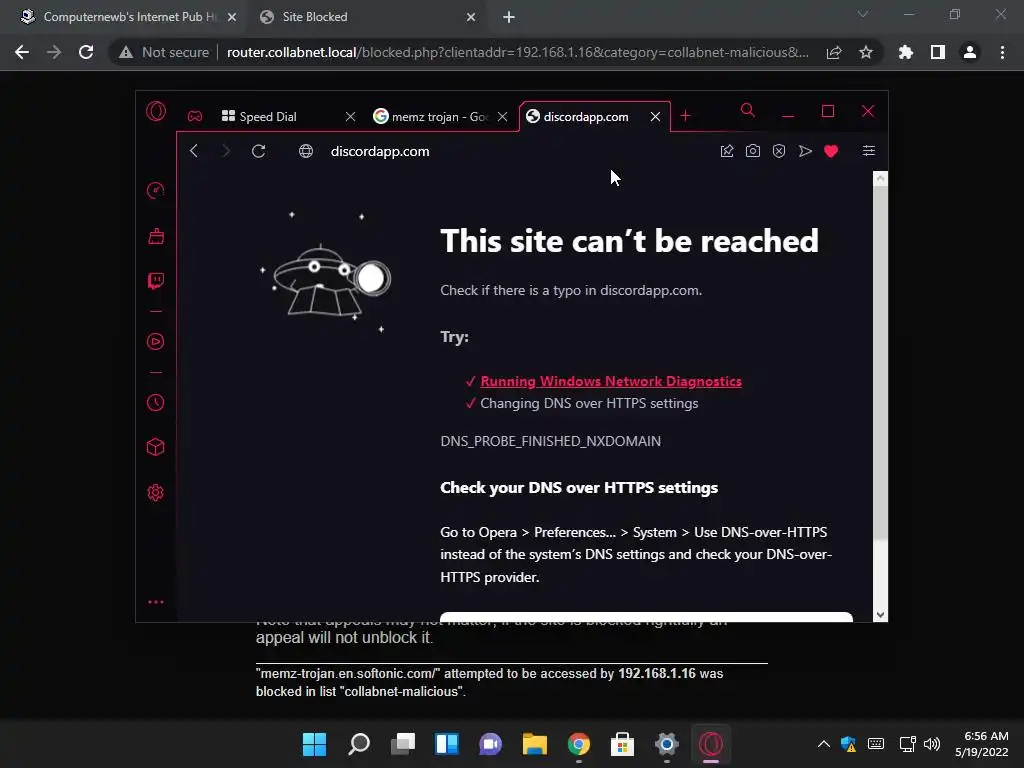Click Chrome back arrow

coord(22,52)
